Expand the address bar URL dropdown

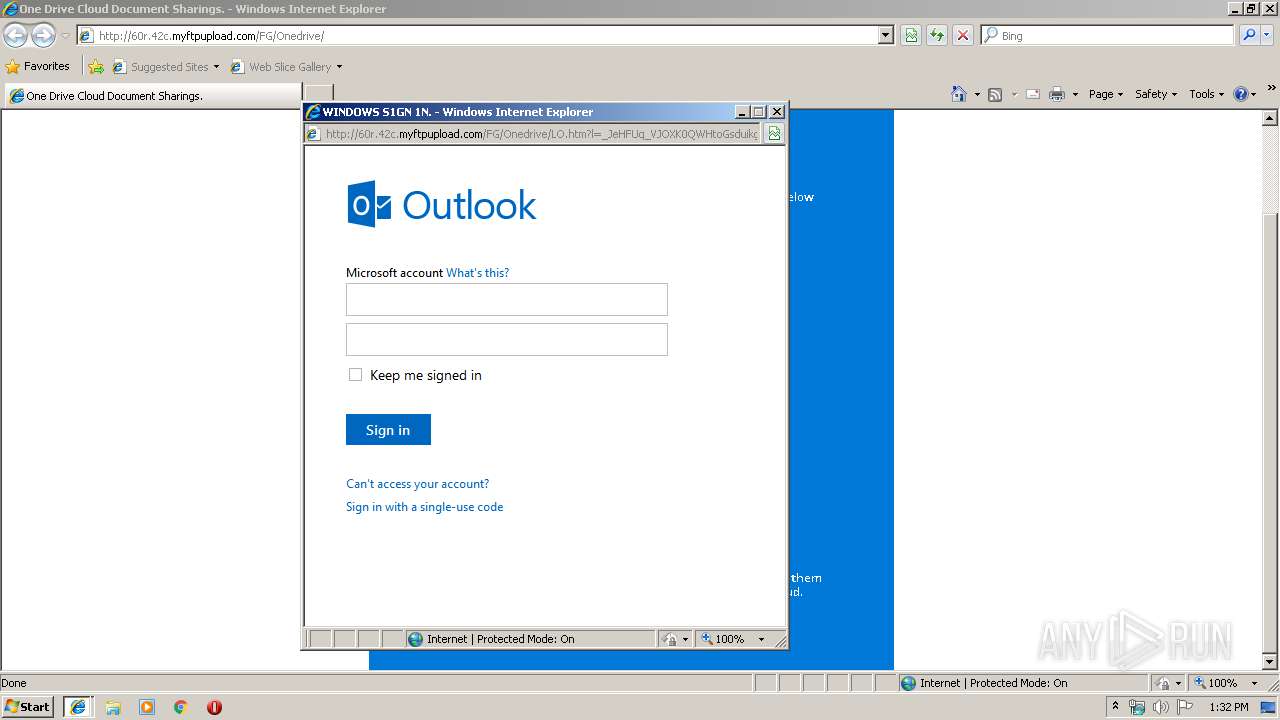885,36
